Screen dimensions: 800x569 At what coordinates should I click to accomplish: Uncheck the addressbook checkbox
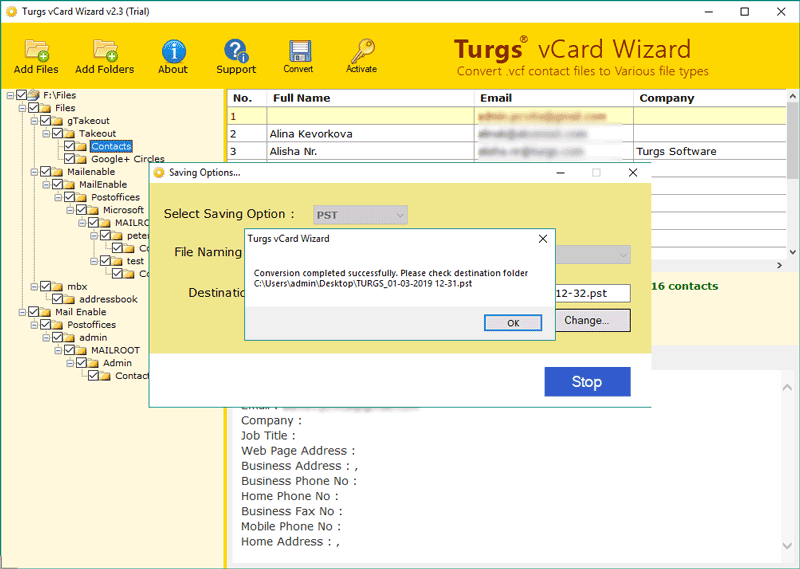coord(58,299)
